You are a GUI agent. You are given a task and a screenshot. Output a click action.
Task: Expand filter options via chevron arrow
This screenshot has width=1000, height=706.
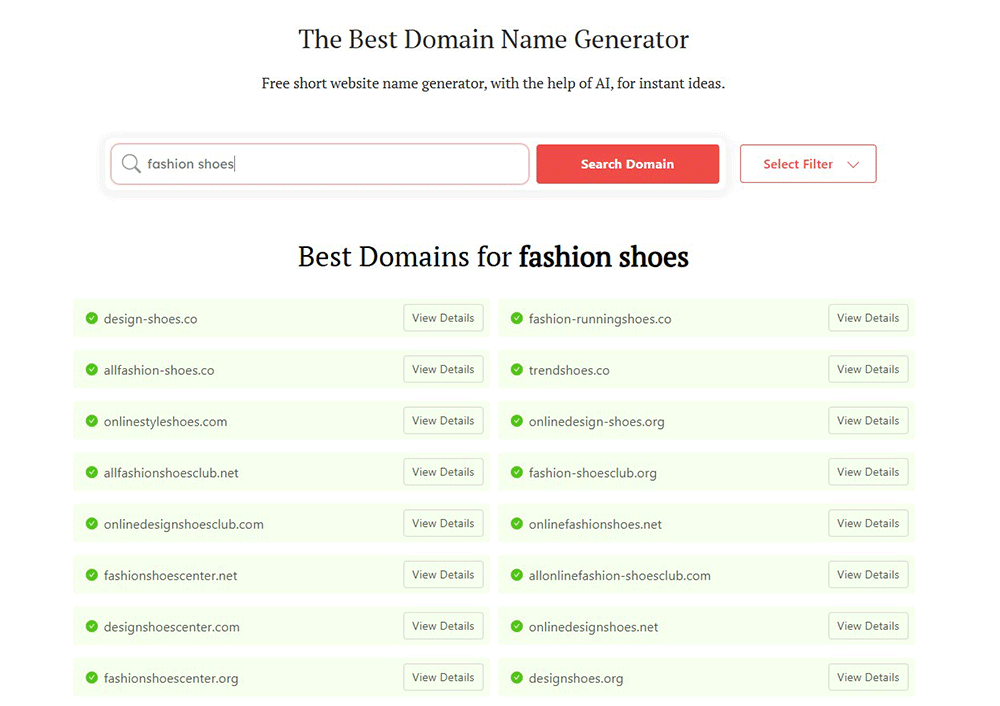853,165
